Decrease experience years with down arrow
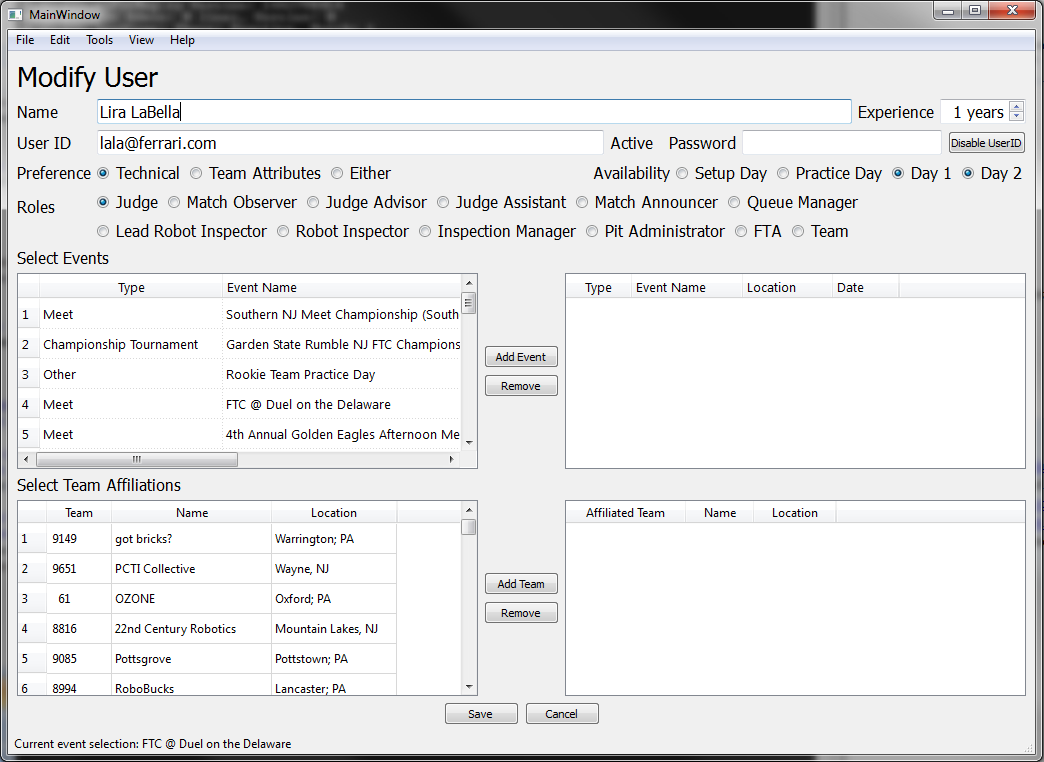Viewport: 1044px width, 762px height. 1016,117
